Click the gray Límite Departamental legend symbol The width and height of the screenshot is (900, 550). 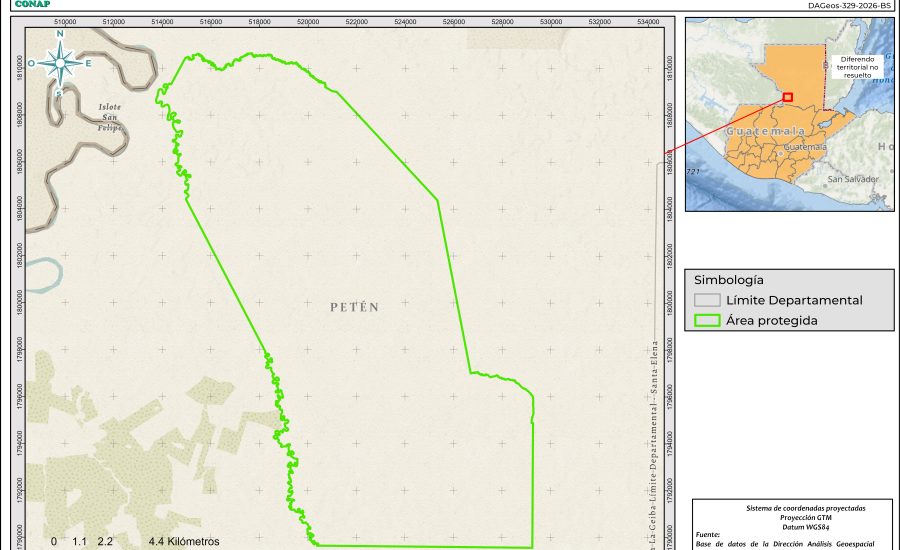click(707, 300)
